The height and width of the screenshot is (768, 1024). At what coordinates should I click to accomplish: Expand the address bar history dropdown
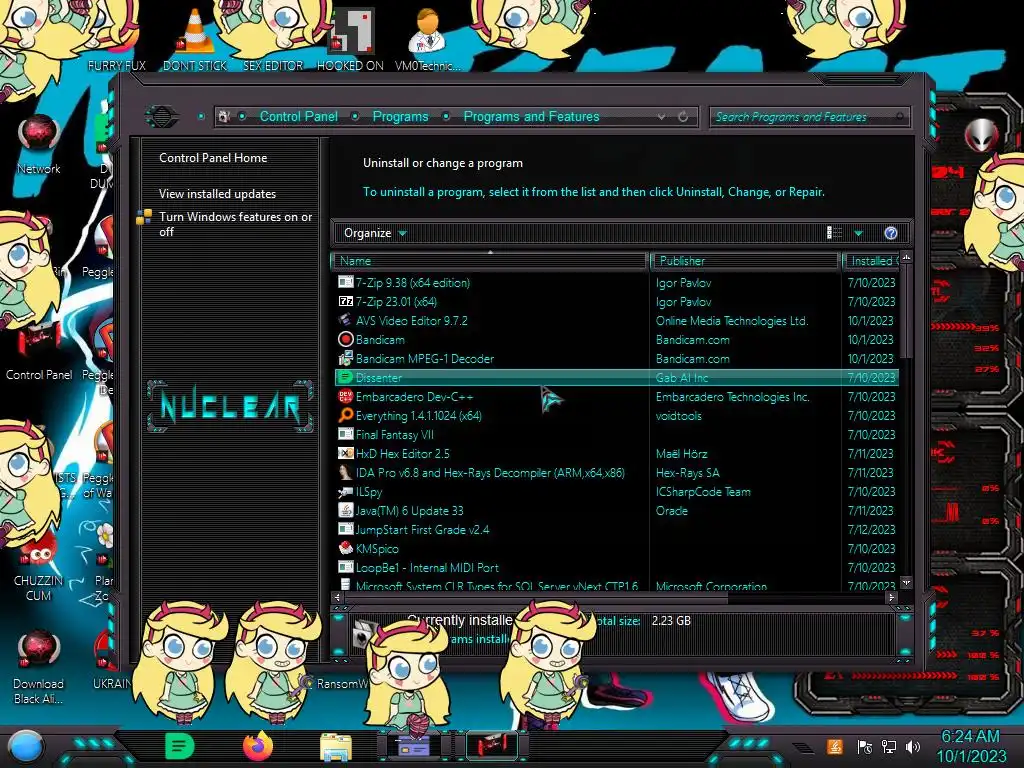click(662, 117)
